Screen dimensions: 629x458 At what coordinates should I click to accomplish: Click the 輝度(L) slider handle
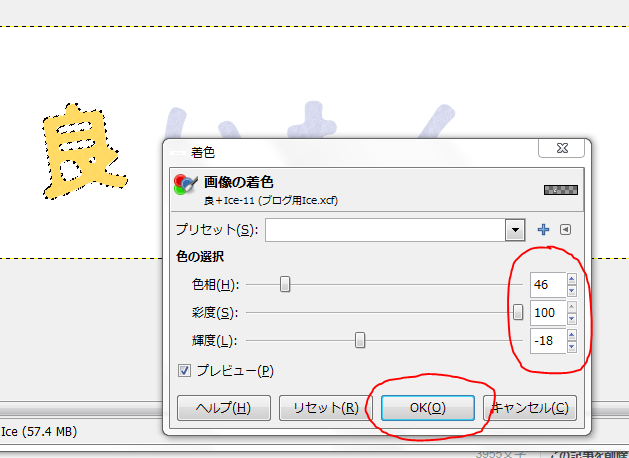pos(360,340)
